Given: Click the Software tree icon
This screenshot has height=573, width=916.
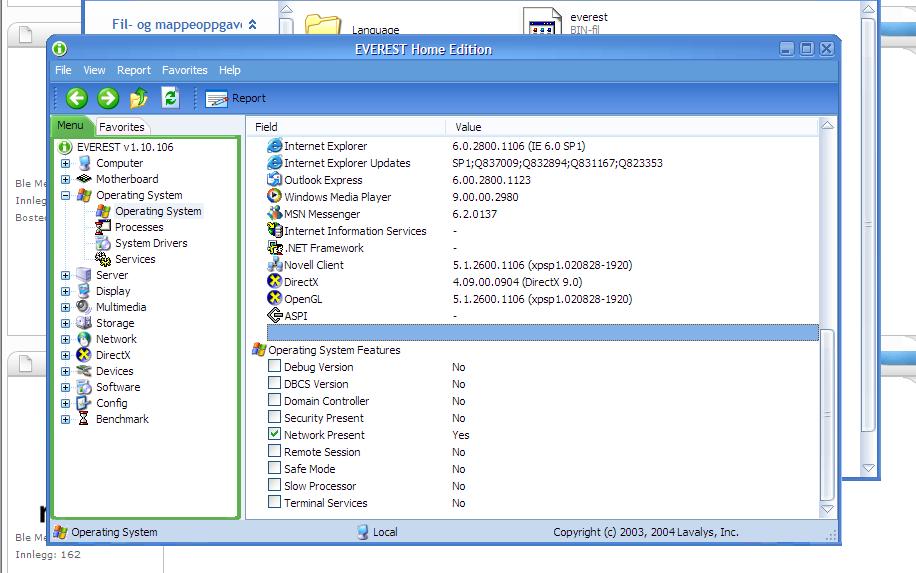Looking at the screenshot, I should pyautogui.click(x=84, y=387).
